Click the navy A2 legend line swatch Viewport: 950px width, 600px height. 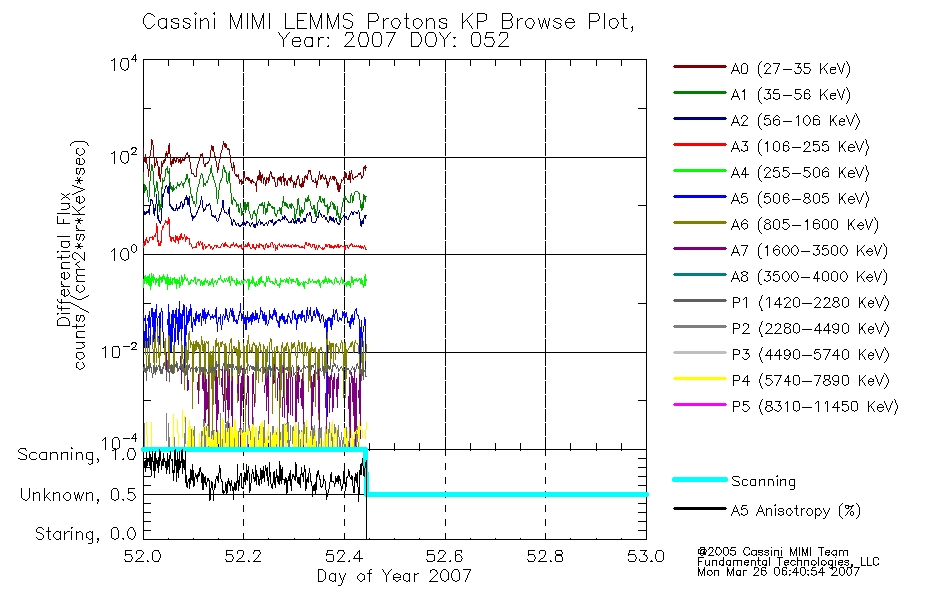(699, 119)
